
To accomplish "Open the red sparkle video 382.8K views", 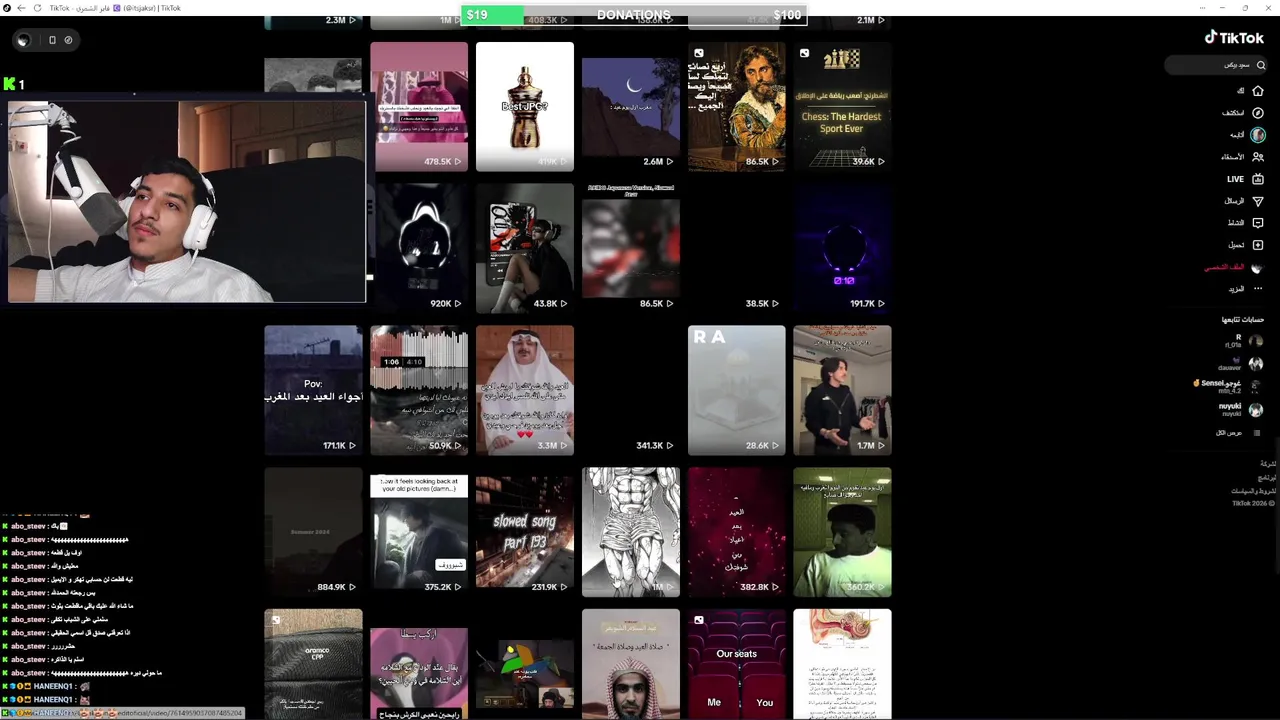I will pyautogui.click(x=736, y=532).
